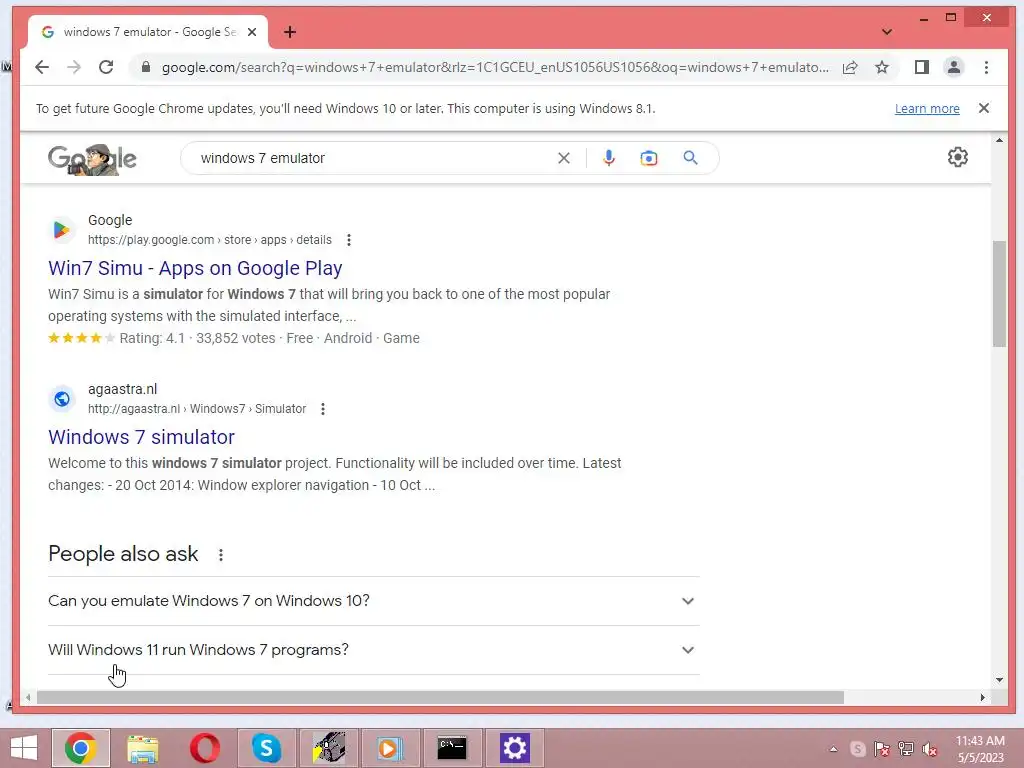The image size is (1024, 768).
Task: Open more options for agaastra.nl result
Action: click(323, 409)
